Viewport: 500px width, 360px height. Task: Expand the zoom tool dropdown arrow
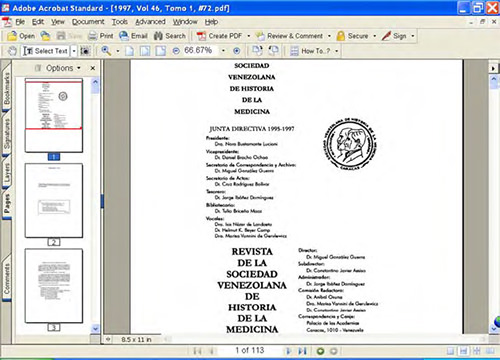(x=118, y=51)
